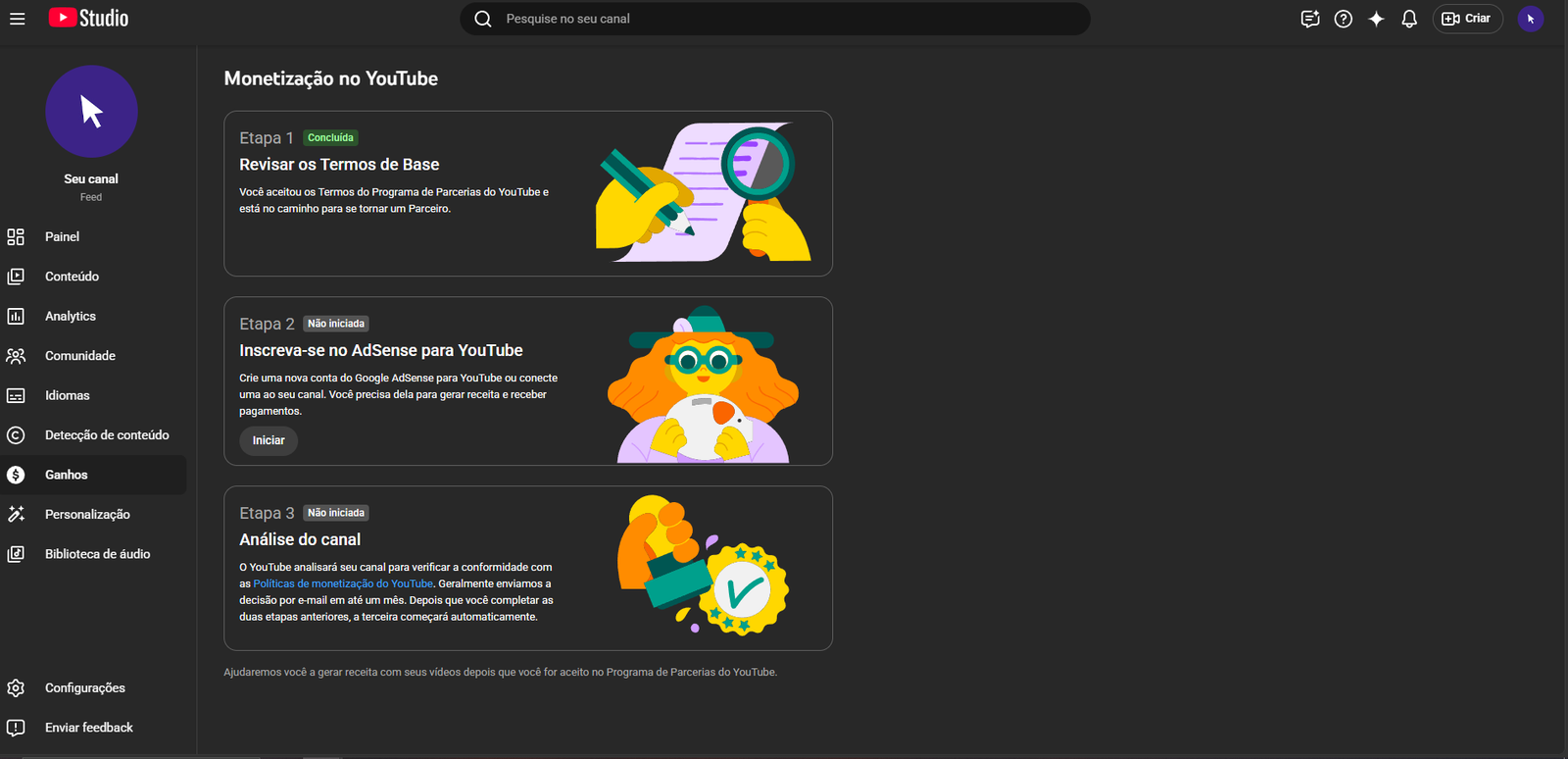
Task: Click the Não iniciada badge in Etapa 3
Action: [x=336, y=513]
